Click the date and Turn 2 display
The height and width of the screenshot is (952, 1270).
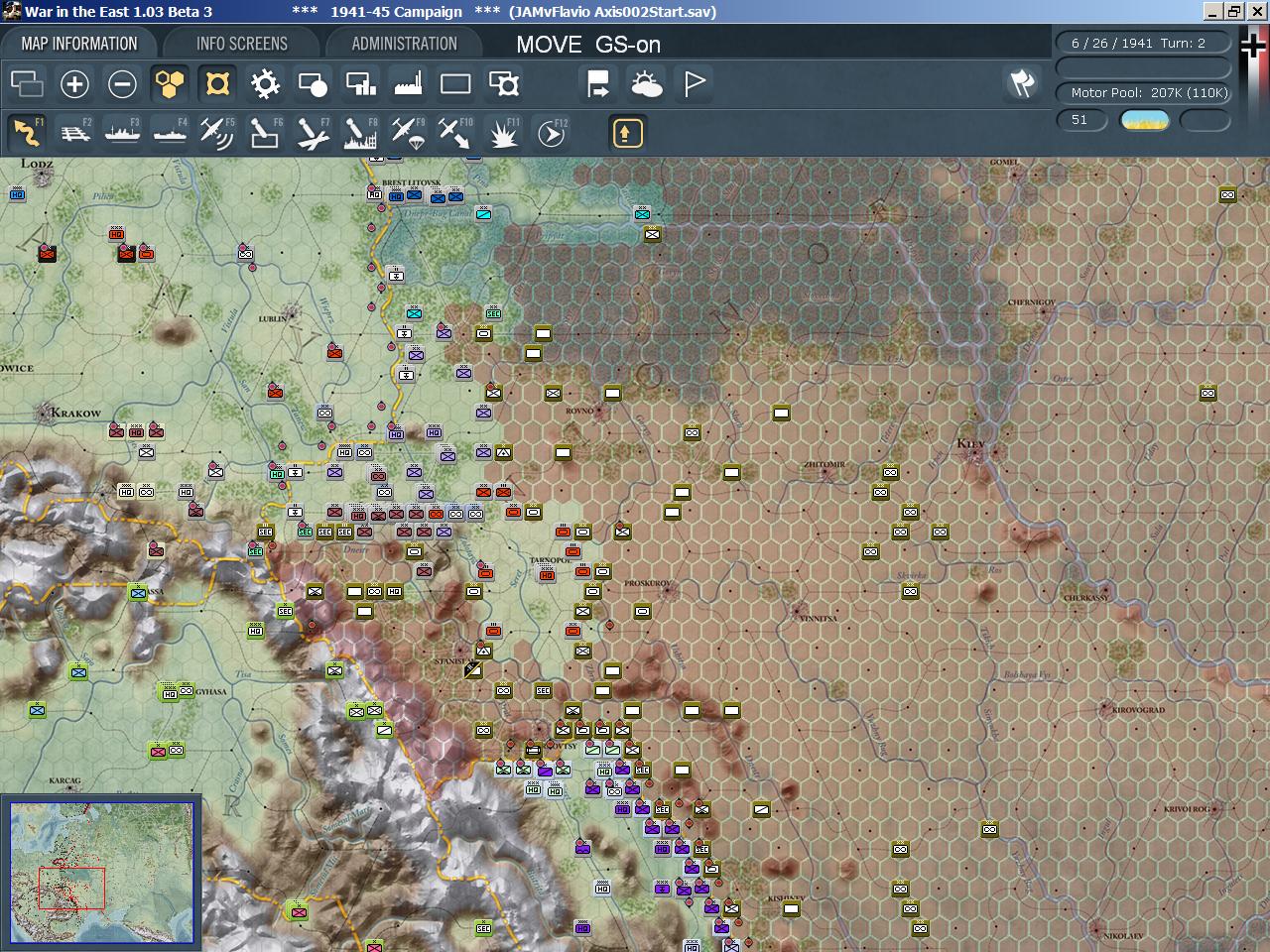tap(1143, 43)
